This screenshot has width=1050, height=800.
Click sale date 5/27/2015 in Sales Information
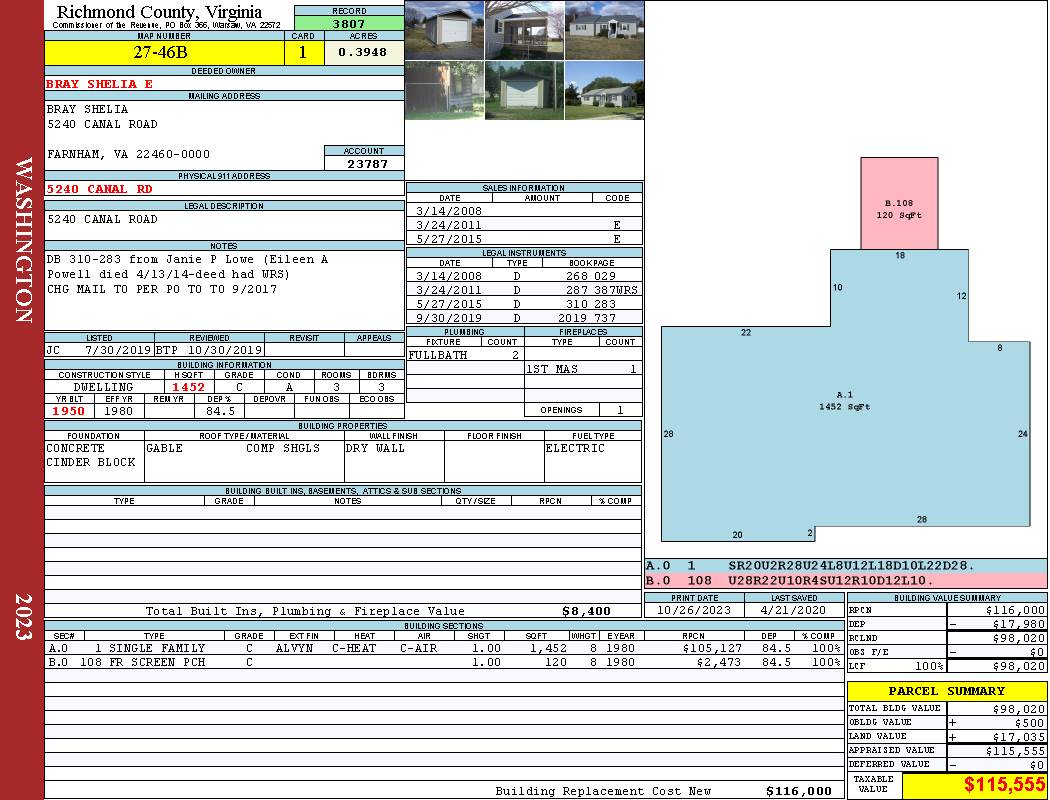point(449,239)
